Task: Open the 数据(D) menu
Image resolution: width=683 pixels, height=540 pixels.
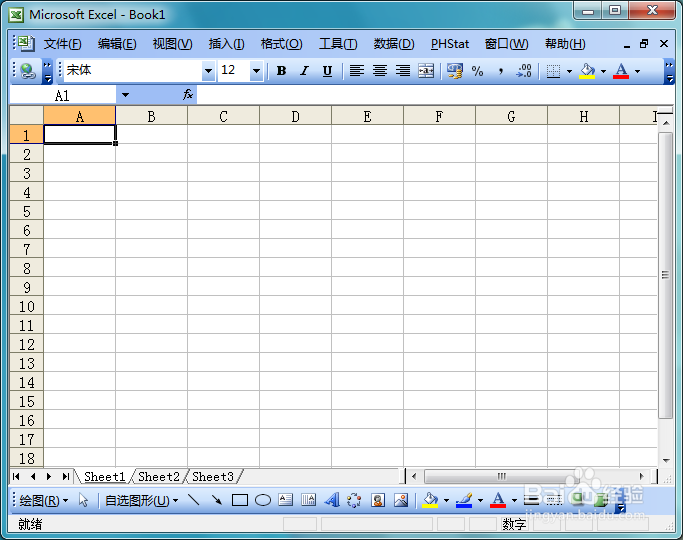Action: pos(394,44)
